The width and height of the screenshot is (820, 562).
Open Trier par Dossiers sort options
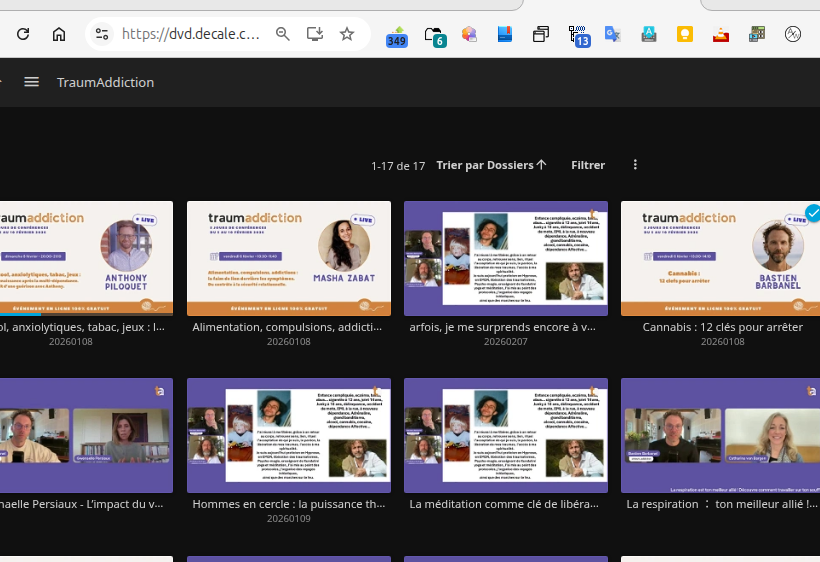pos(491,165)
